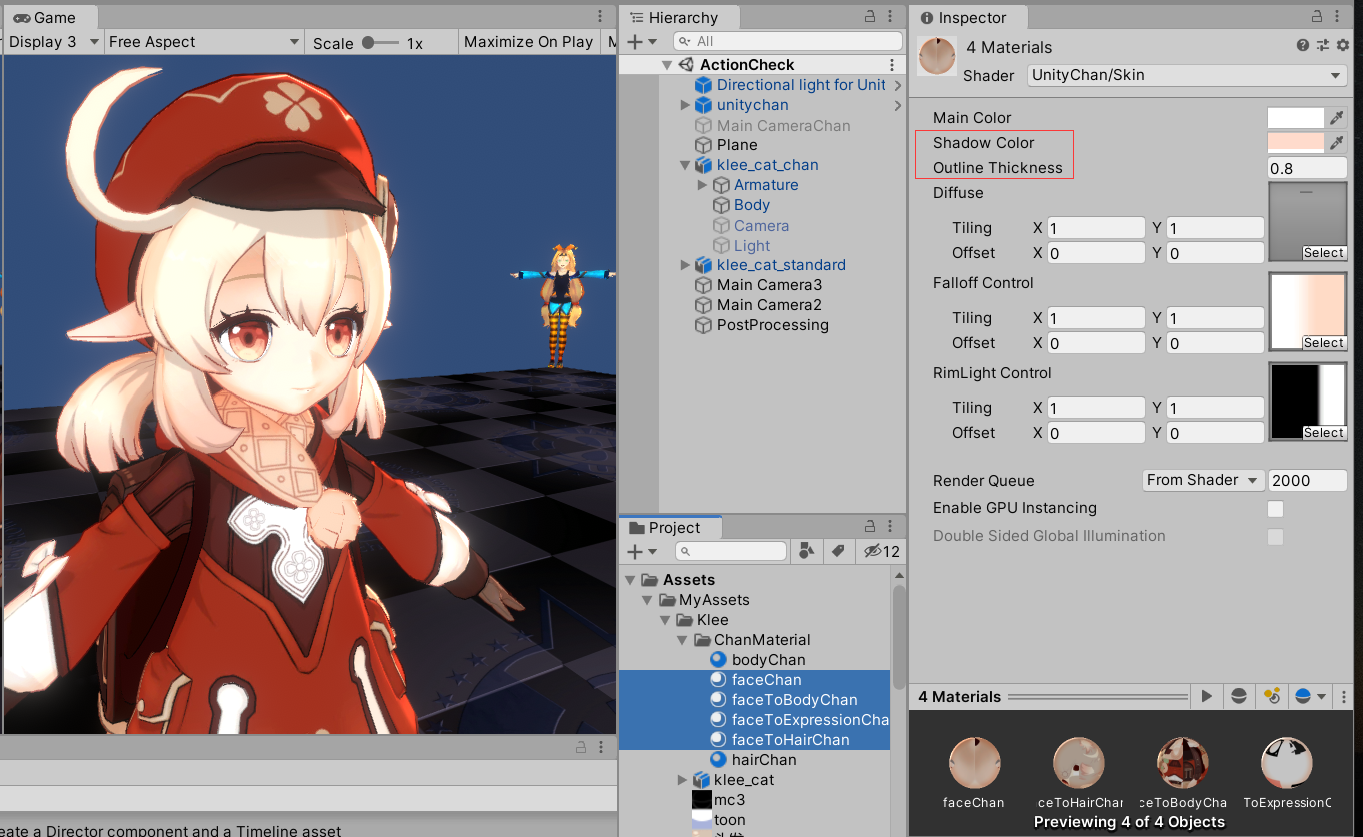Collapse the MyAssets folder
The width and height of the screenshot is (1363, 837).
coord(649,600)
